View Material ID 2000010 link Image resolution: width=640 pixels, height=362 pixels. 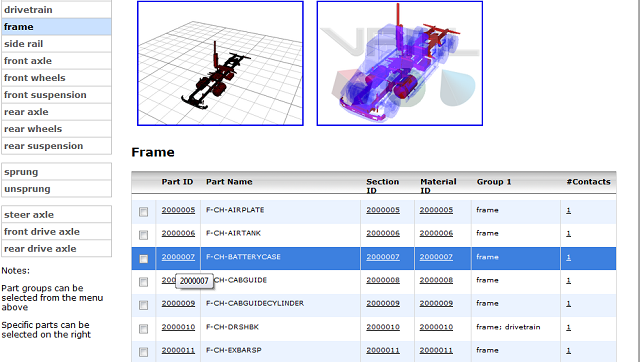pos(436,327)
